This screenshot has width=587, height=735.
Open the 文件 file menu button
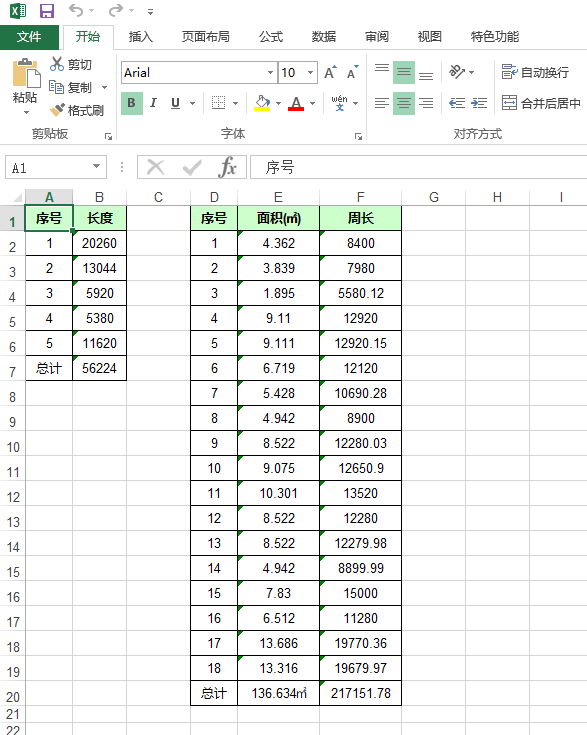pyautogui.click(x=29, y=37)
